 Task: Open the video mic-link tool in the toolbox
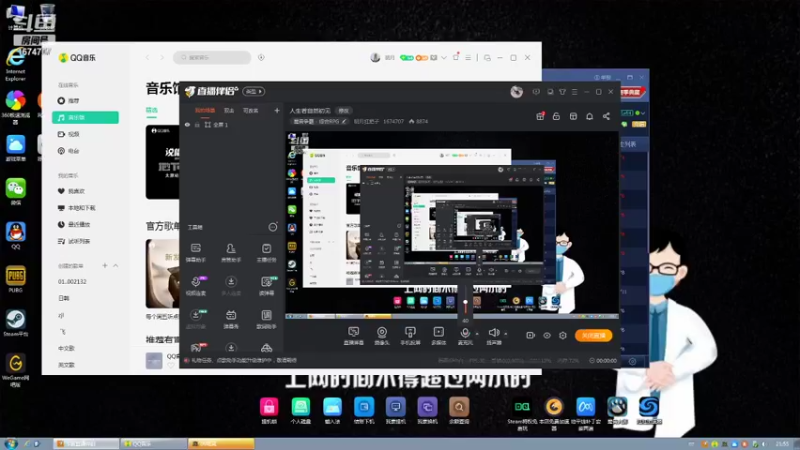click(196, 286)
